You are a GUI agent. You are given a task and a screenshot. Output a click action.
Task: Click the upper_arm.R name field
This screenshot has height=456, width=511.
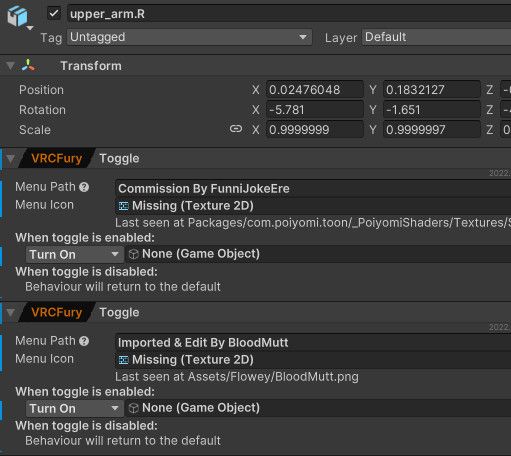pos(289,14)
